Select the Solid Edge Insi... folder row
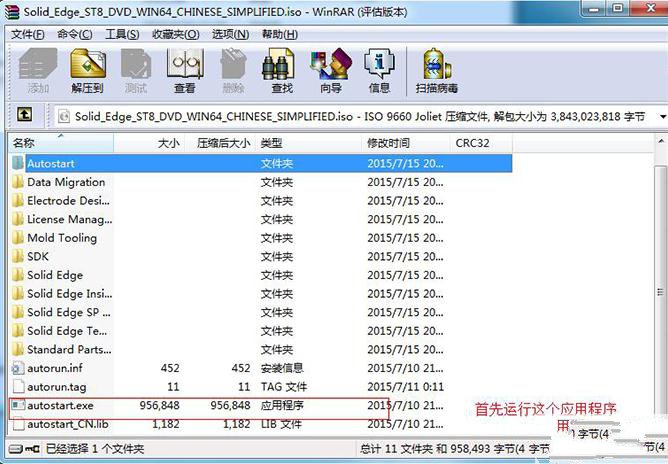 click(261, 294)
